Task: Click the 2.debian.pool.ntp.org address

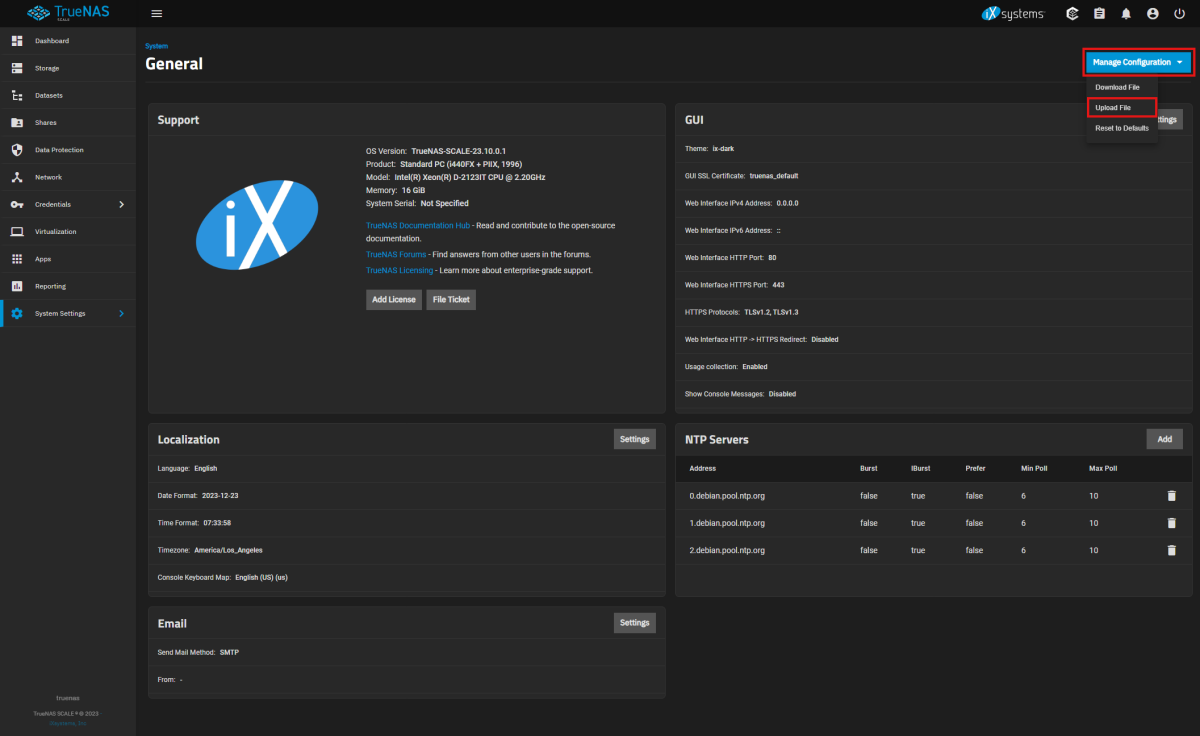Action: coord(727,550)
